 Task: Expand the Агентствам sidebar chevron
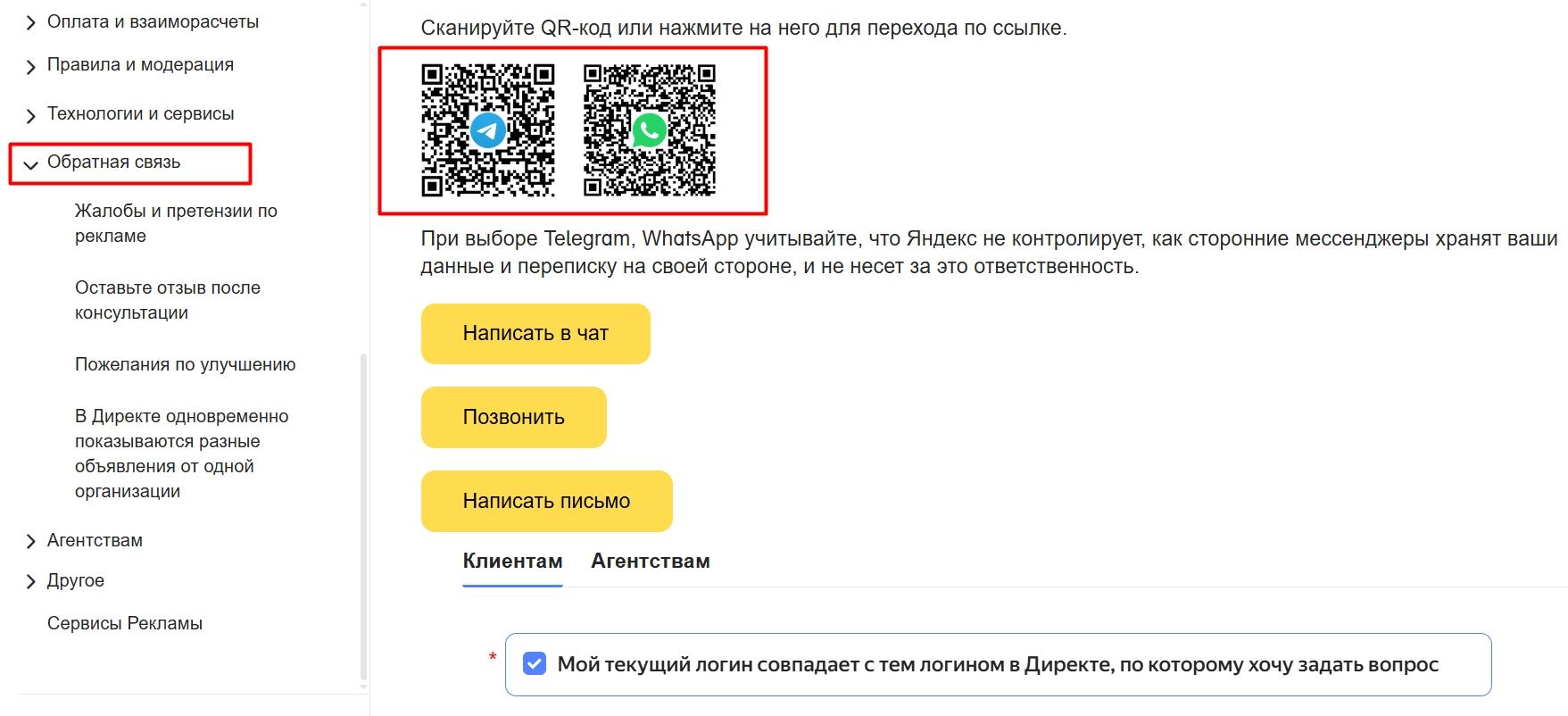30,541
